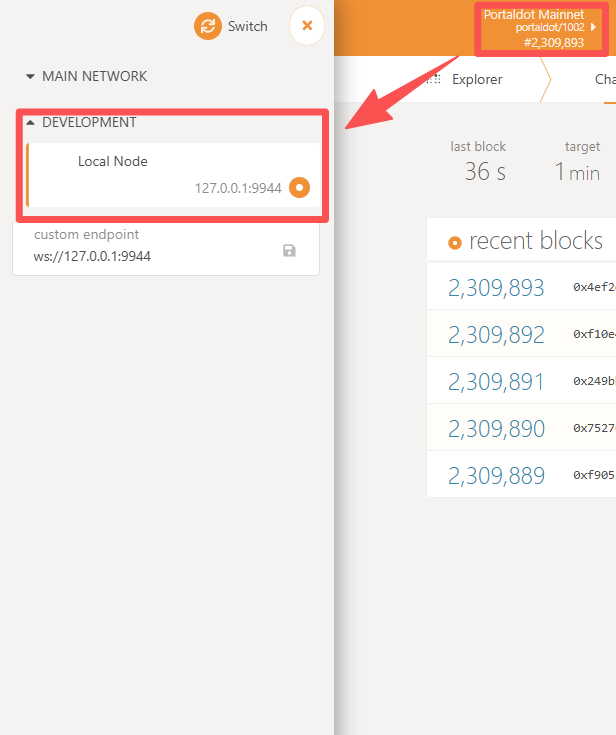
Task: Open block 2,309,889 details
Action: pyautogui.click(x=496, y=475)
